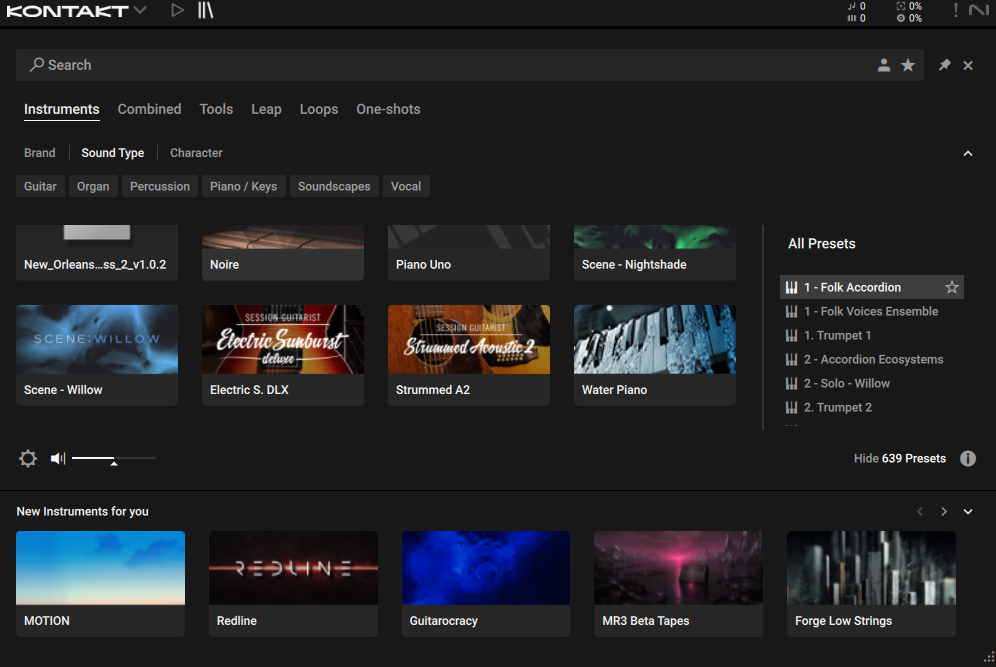Screen dimensions: 996x667
Task: Collapse the filter tags with the chevron
Action: coord(968,154)
